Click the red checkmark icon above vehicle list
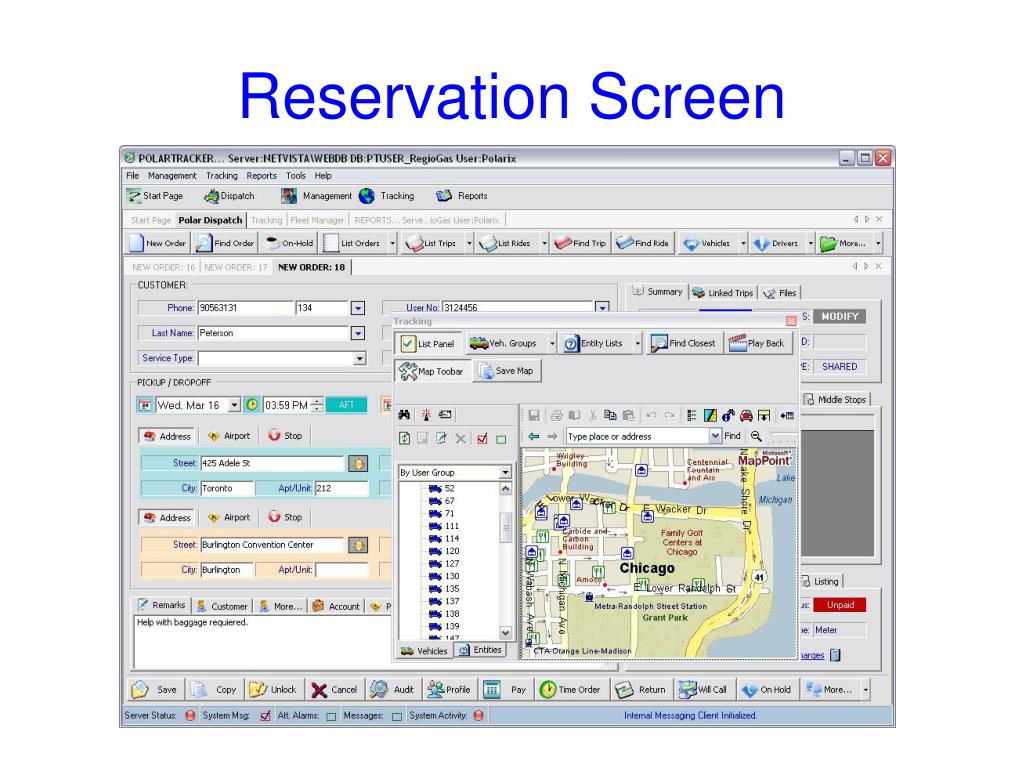The image size is (1024, 768). [x=482, y=439]
